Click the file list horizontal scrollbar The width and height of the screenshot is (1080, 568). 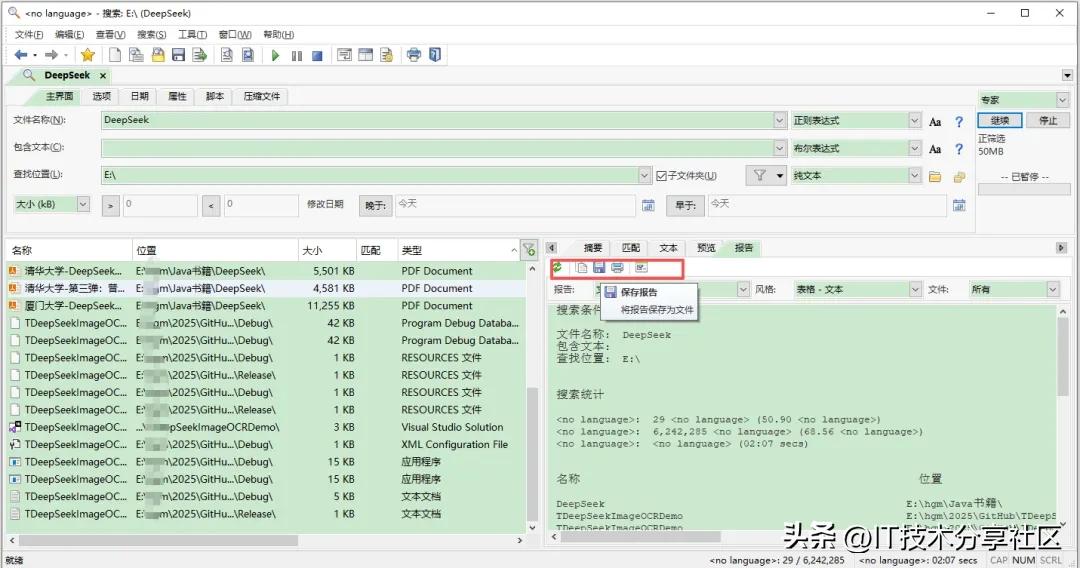265,540
